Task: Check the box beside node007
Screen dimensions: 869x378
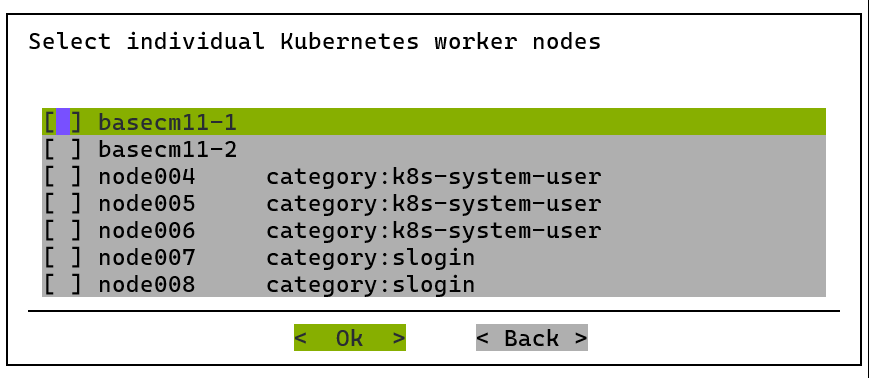Action: pos(63,257)
